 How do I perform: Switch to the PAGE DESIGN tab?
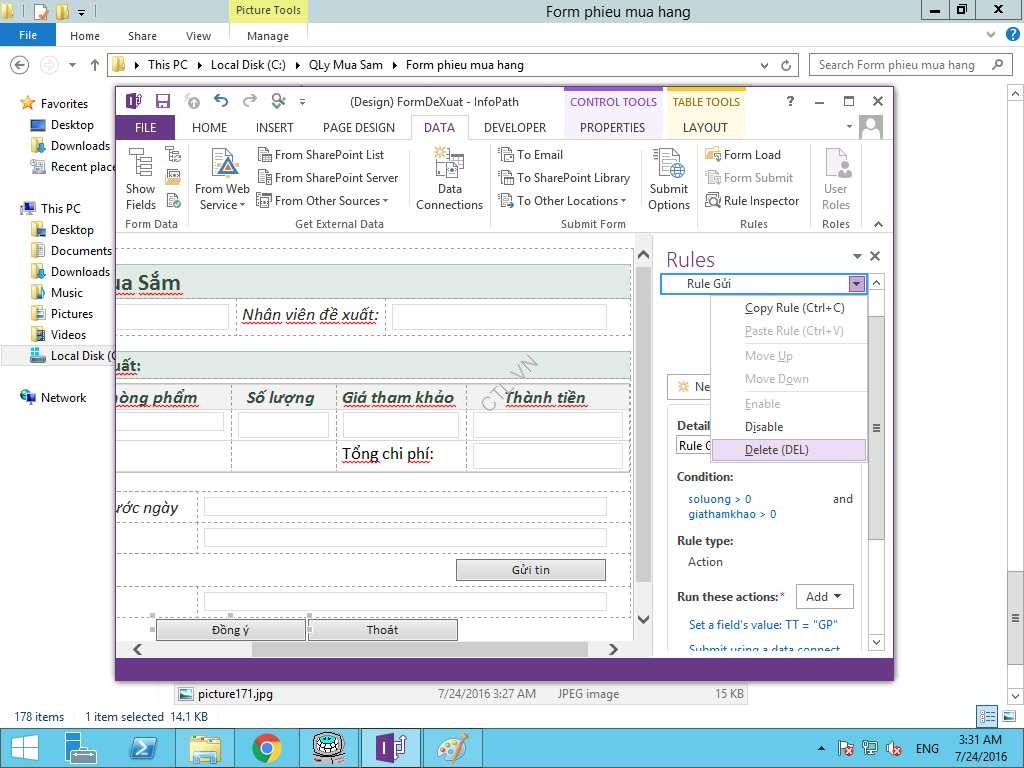click(359, 128)
